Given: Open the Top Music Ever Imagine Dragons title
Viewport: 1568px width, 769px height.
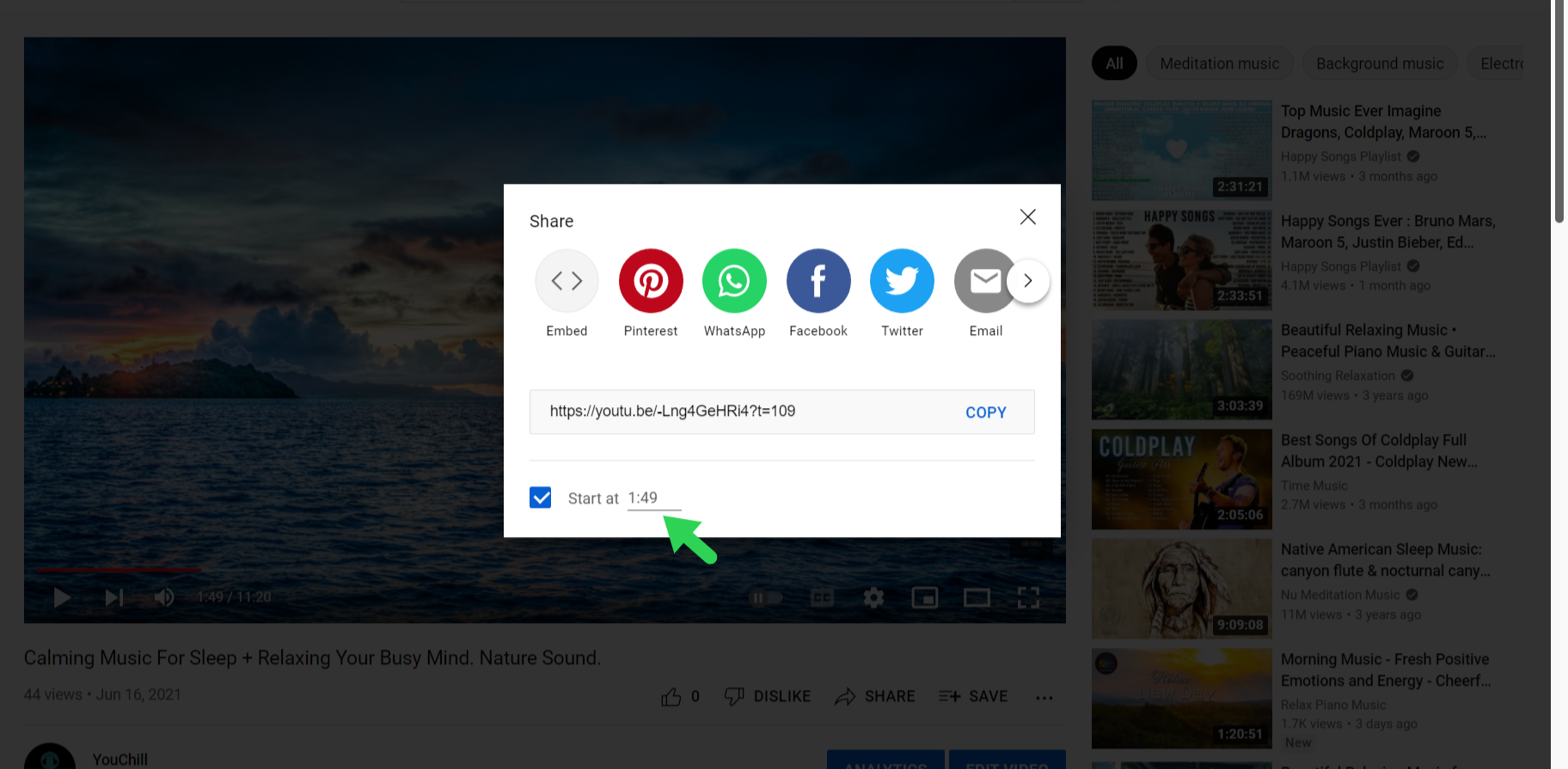Looking at the screenshot, I should [1383, 122].
